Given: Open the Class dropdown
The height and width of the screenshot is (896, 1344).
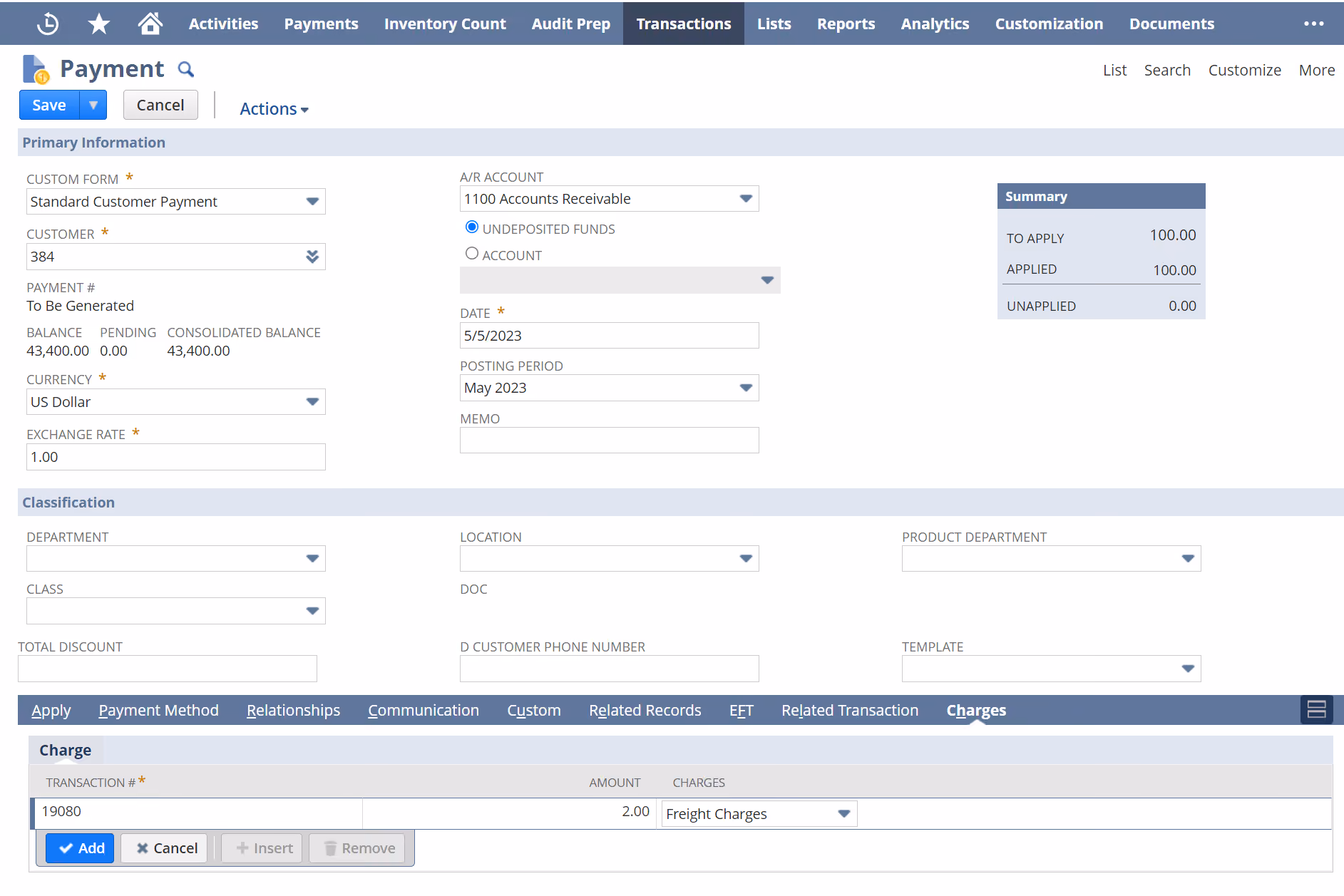Looking at the screenshot, I should (312, 611).
